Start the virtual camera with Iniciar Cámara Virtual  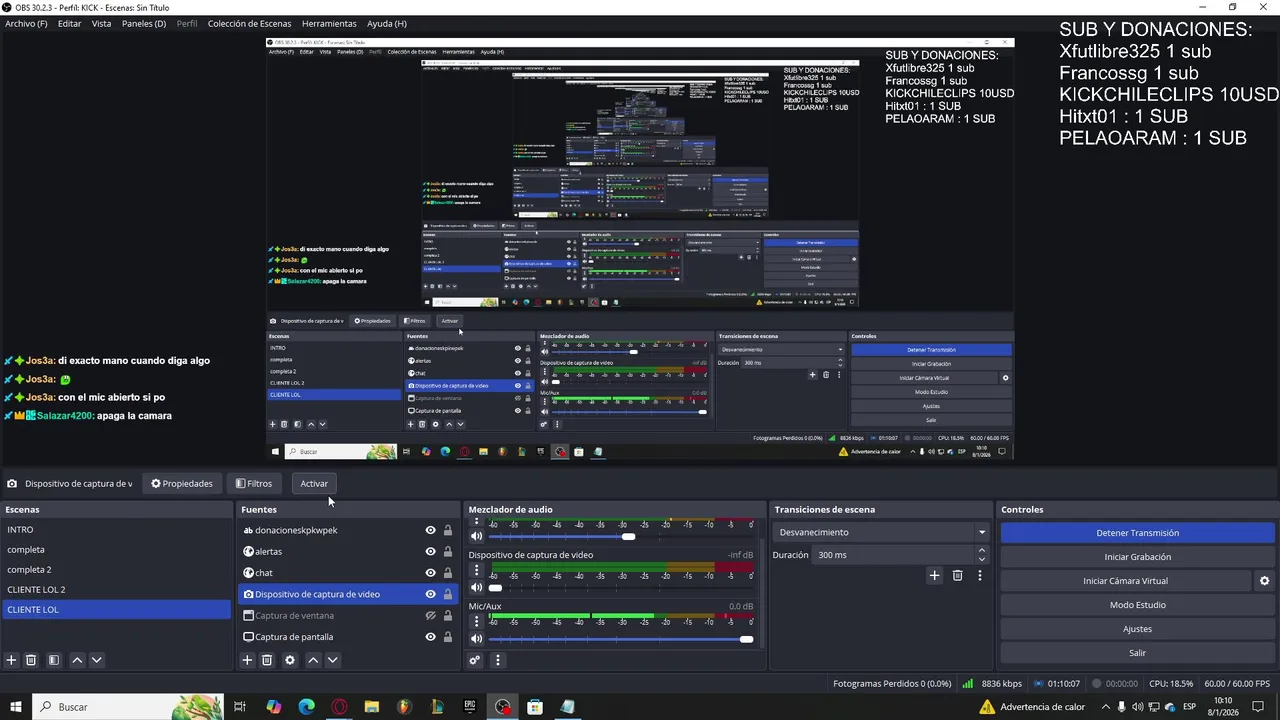[x=1126, y=581]
